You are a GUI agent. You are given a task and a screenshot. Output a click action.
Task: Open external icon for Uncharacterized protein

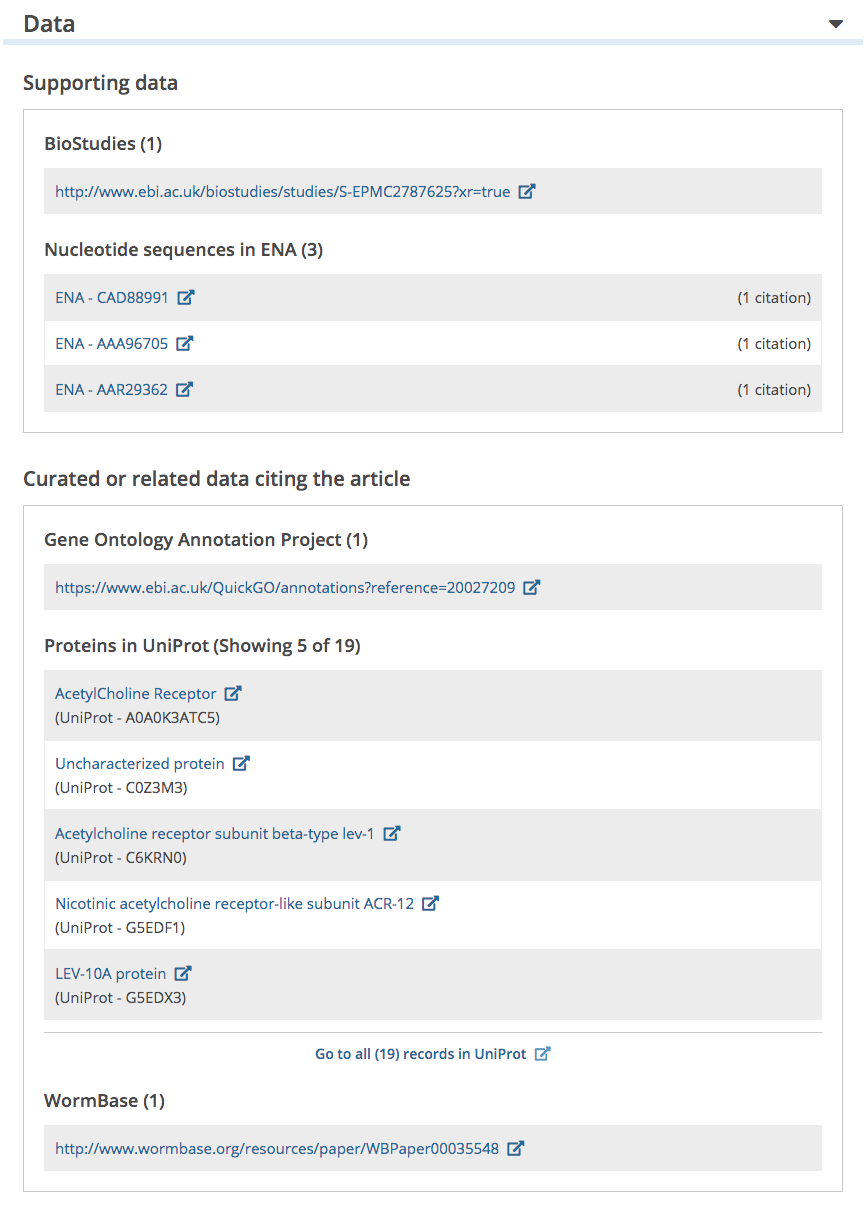(241, 762)
